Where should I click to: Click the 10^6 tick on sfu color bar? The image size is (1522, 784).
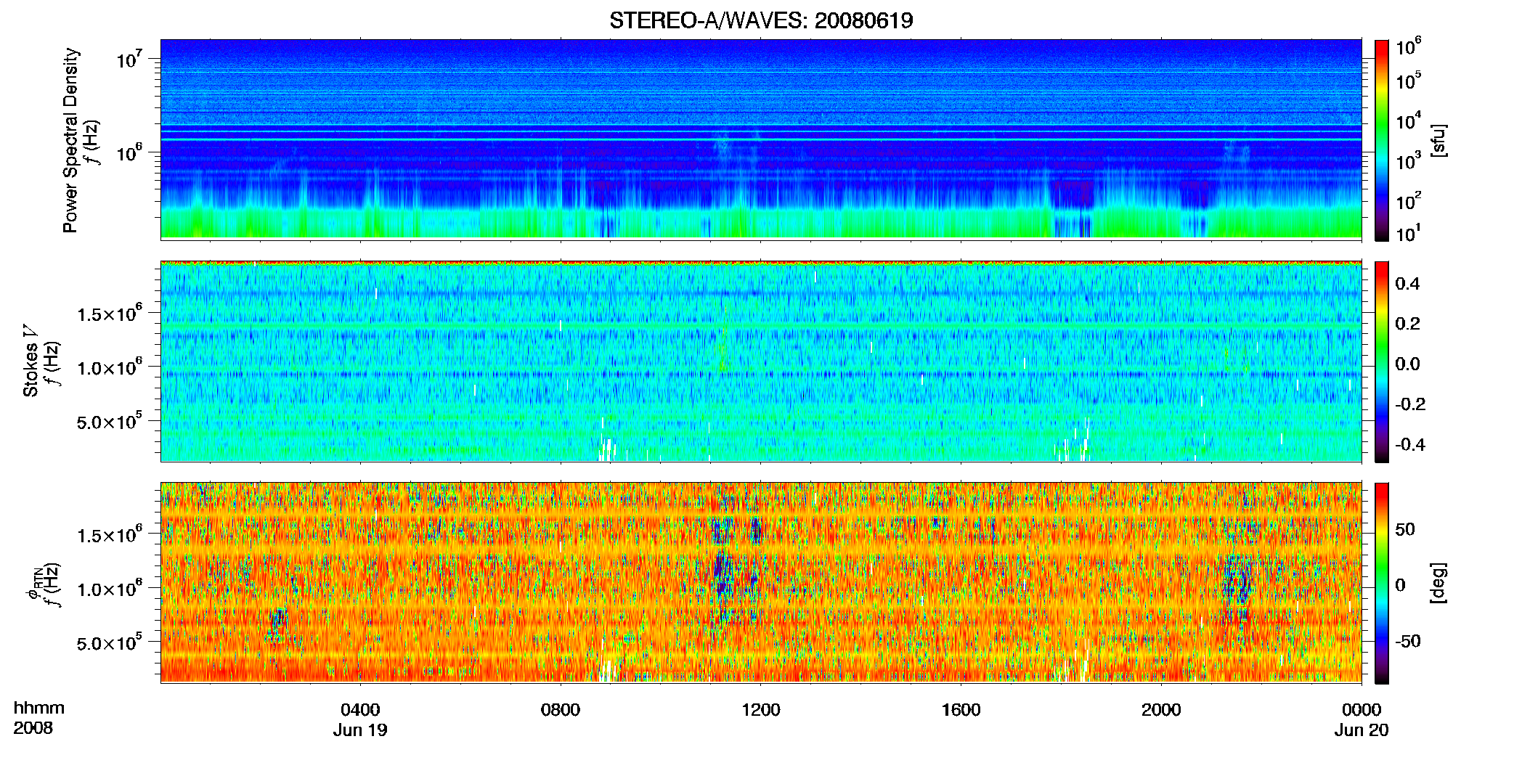coord(1409,46)
